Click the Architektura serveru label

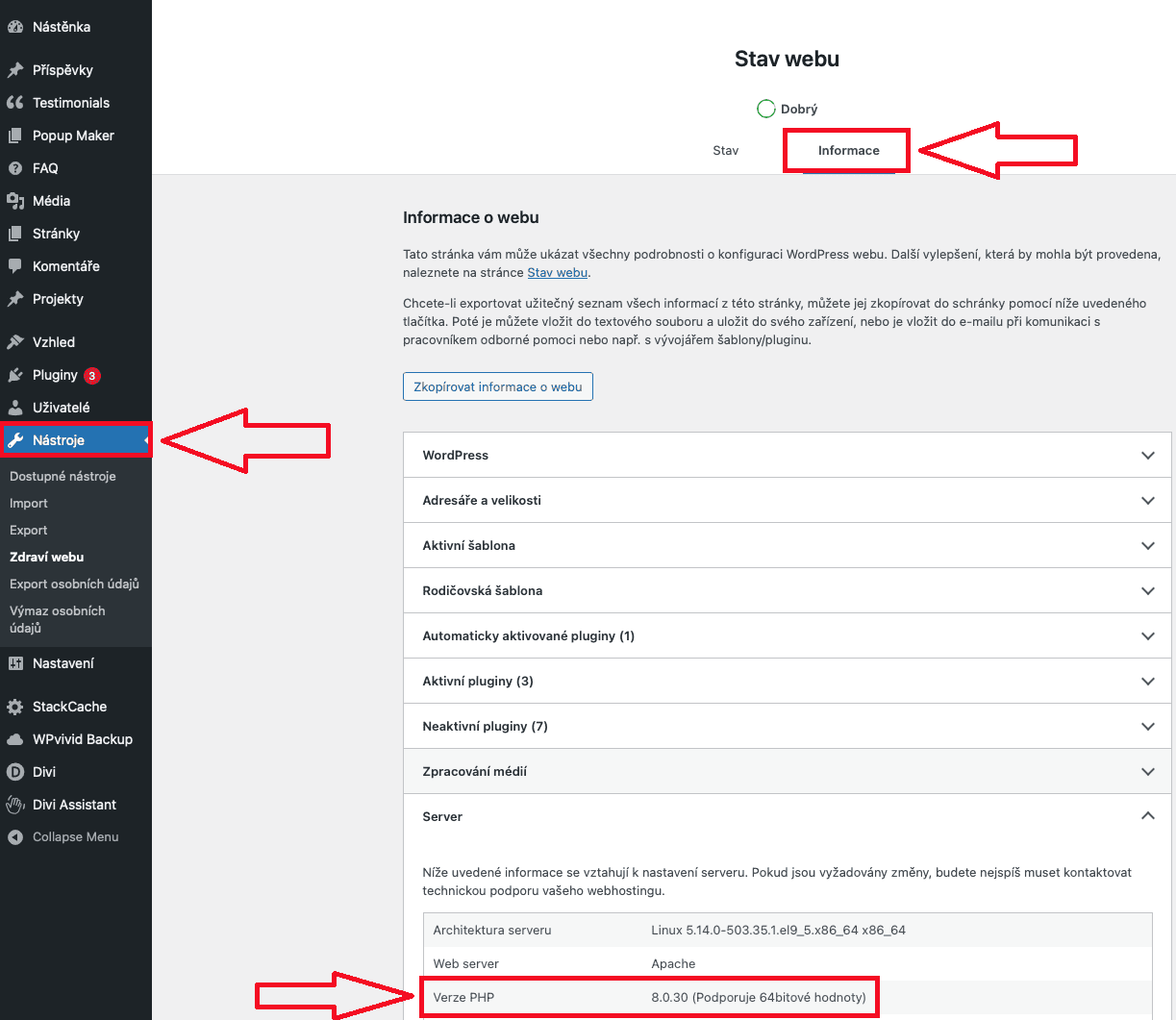point(492,930)
